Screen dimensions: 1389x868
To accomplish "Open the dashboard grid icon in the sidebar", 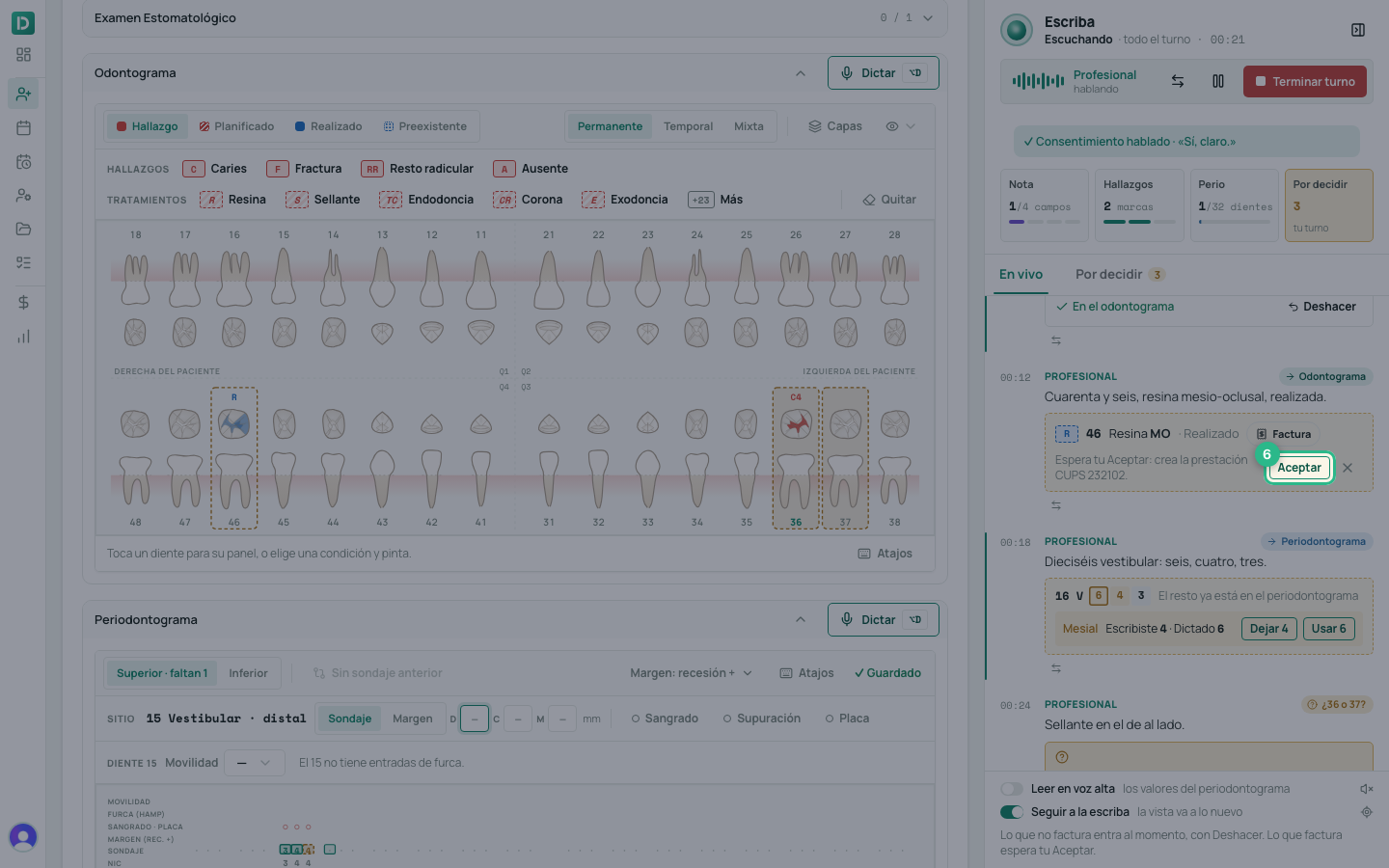I will point(23,55).
